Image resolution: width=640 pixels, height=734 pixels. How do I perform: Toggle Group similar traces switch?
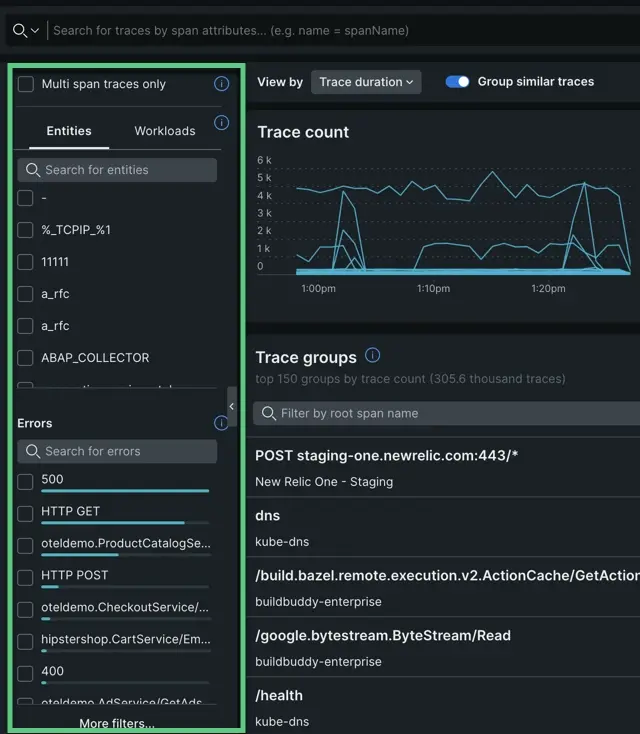point(458,82)
